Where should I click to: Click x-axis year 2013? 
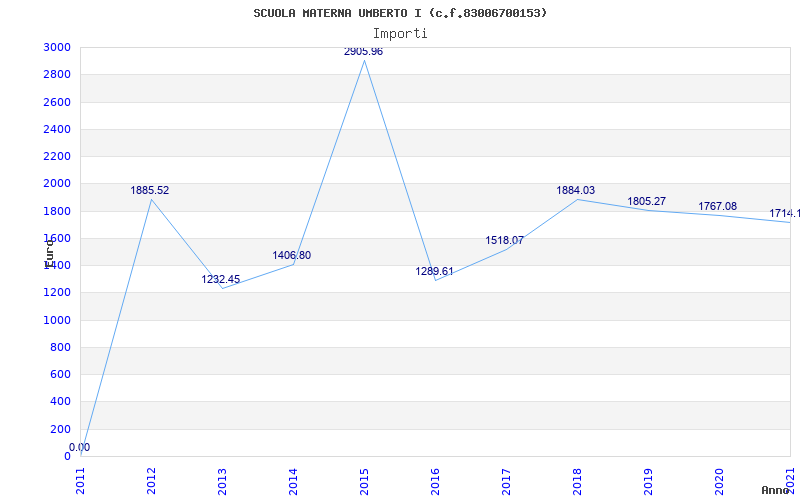point(222,481)
